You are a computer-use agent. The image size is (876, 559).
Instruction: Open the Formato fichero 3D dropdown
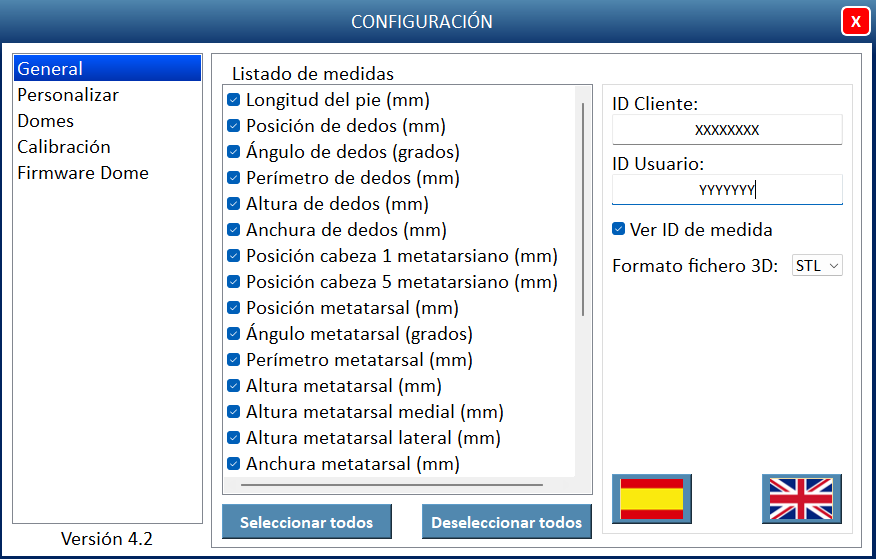(x=817, y=266)
